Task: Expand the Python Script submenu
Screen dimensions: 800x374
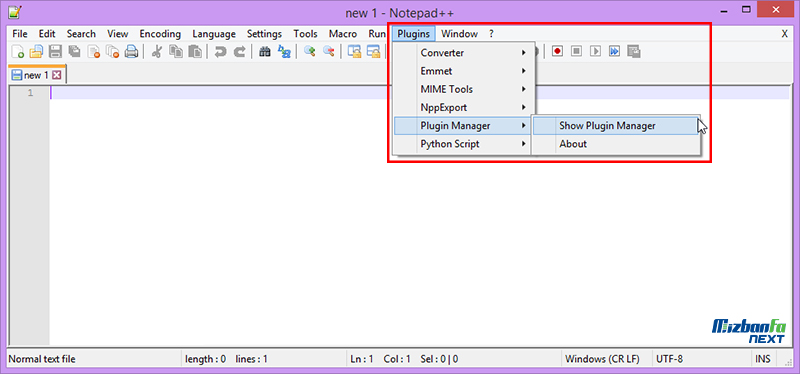Action: (x=463, y=144)
